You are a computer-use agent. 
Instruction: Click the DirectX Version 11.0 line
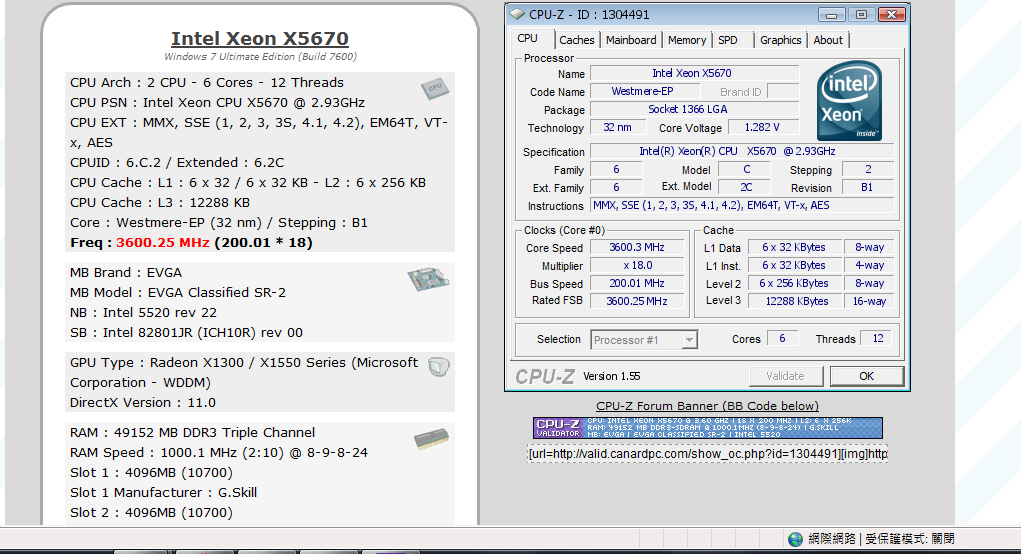[143, 403]
